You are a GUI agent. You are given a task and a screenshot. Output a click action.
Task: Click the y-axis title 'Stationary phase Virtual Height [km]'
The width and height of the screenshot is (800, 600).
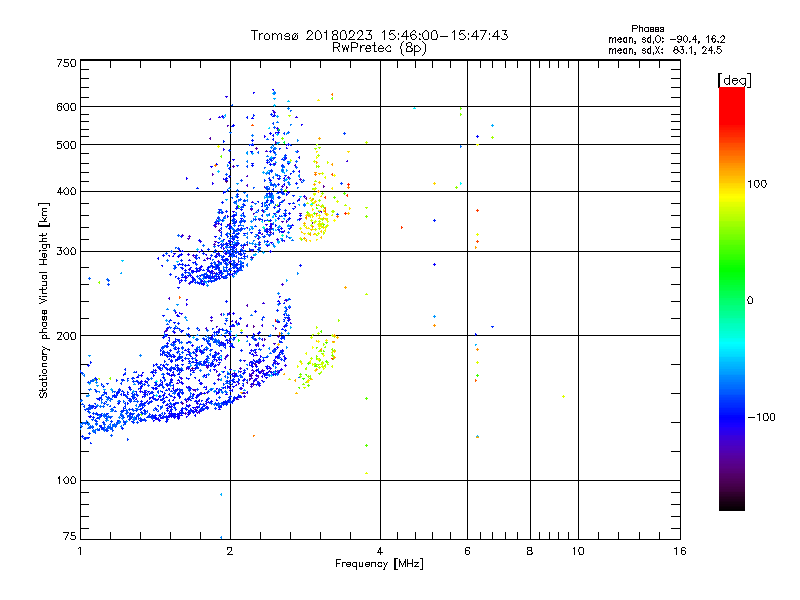44,300
